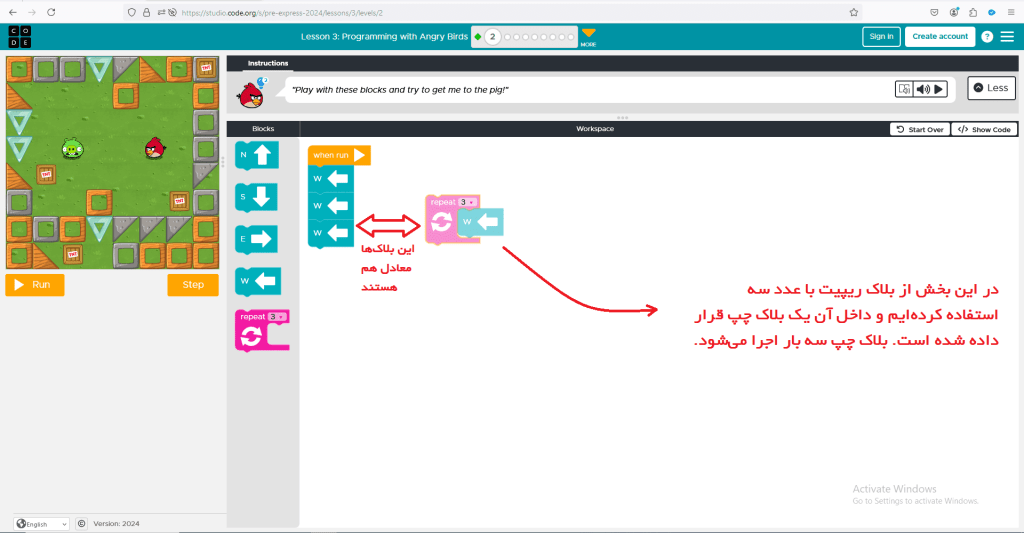This screenshot has width=1024, height=533.
Task: Expand the MORE levels arrow
Action: 588,38
